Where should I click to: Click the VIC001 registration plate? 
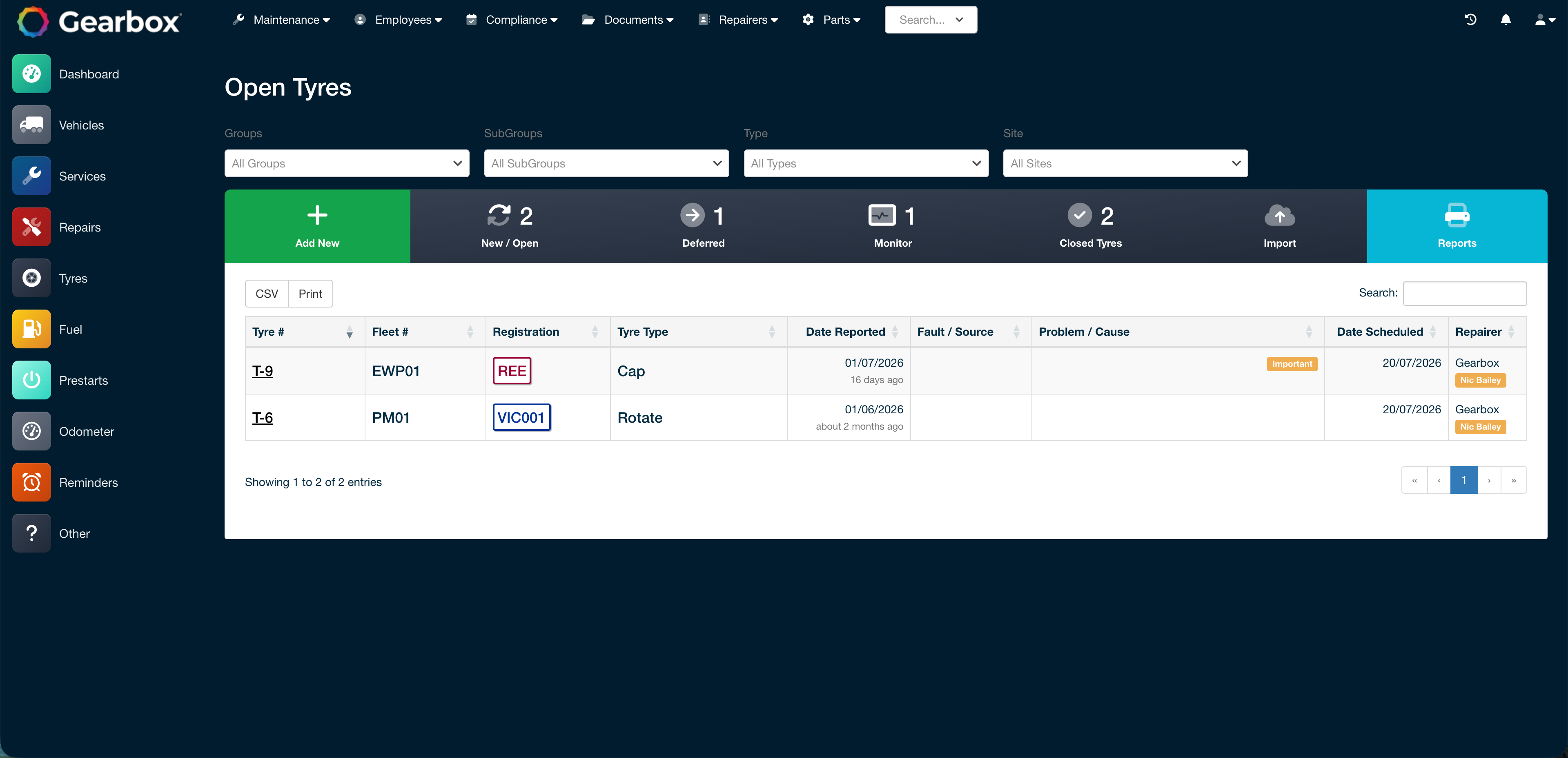tap(521, 417)
